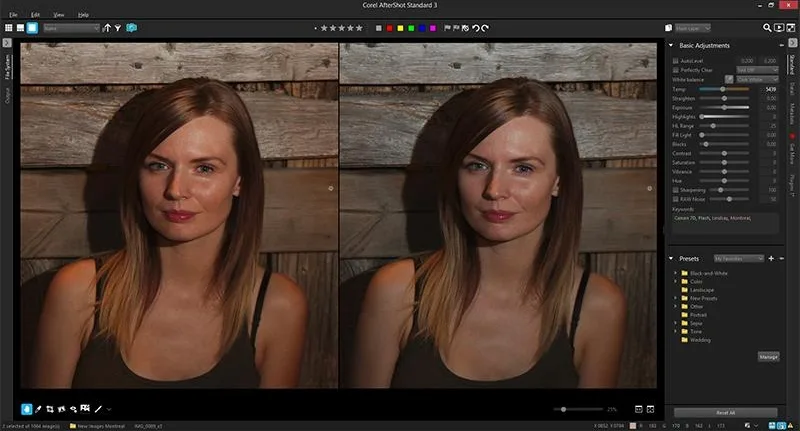Open the File menu
The width and height of the screenshot is (800, 431).
click(13, 15)
